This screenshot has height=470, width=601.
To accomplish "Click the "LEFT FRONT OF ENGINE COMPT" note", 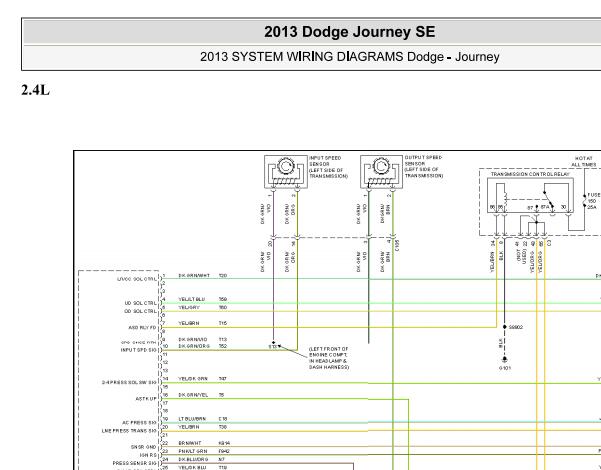I will (329, 358).
